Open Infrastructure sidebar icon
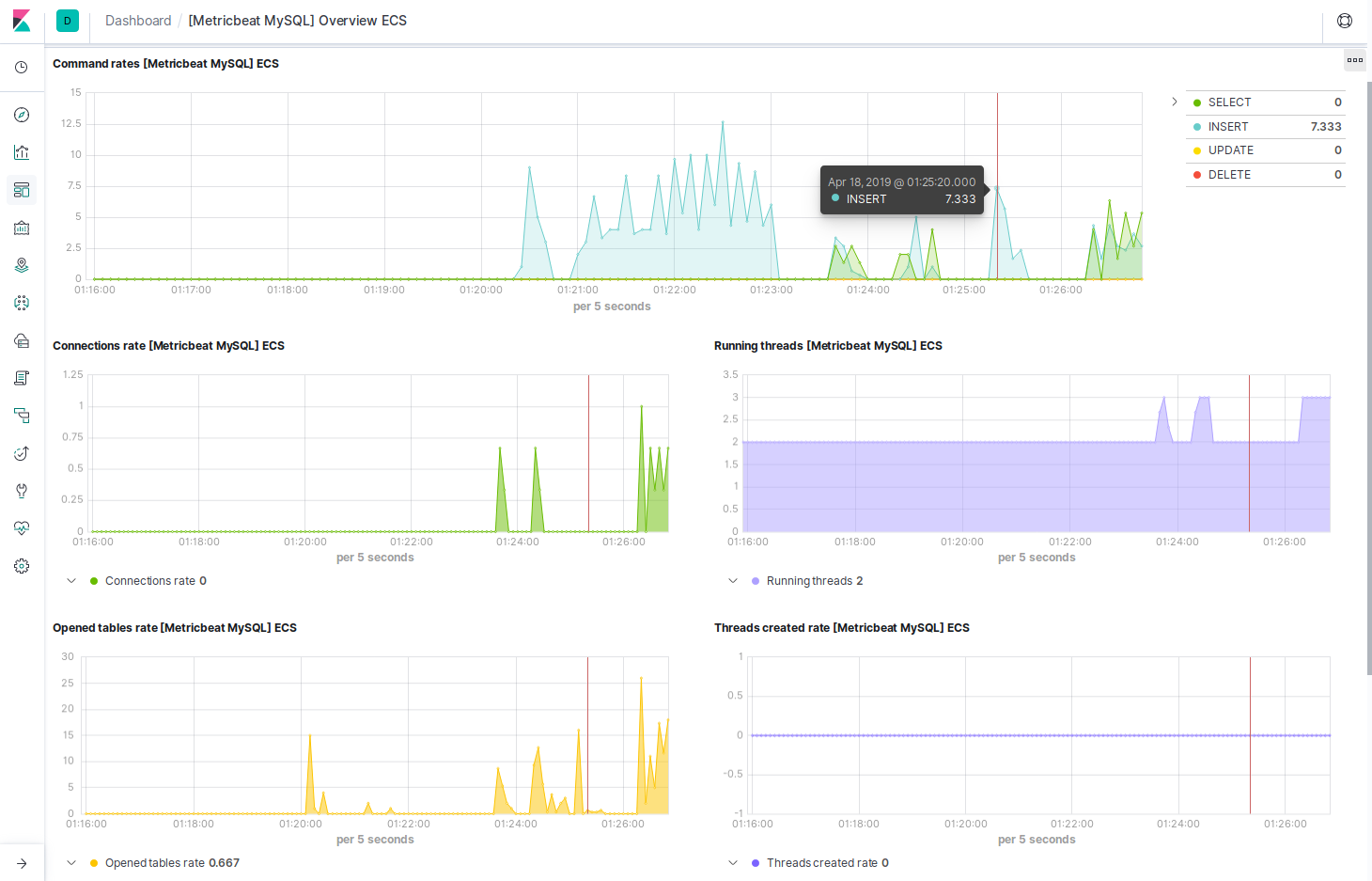1372x881 pixels. (22, 340)
